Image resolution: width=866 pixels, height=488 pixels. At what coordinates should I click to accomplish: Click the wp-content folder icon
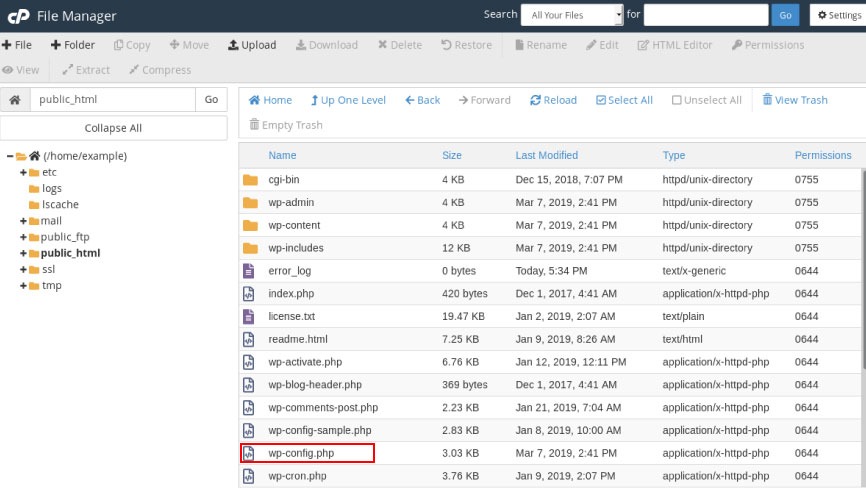[250, 225]
